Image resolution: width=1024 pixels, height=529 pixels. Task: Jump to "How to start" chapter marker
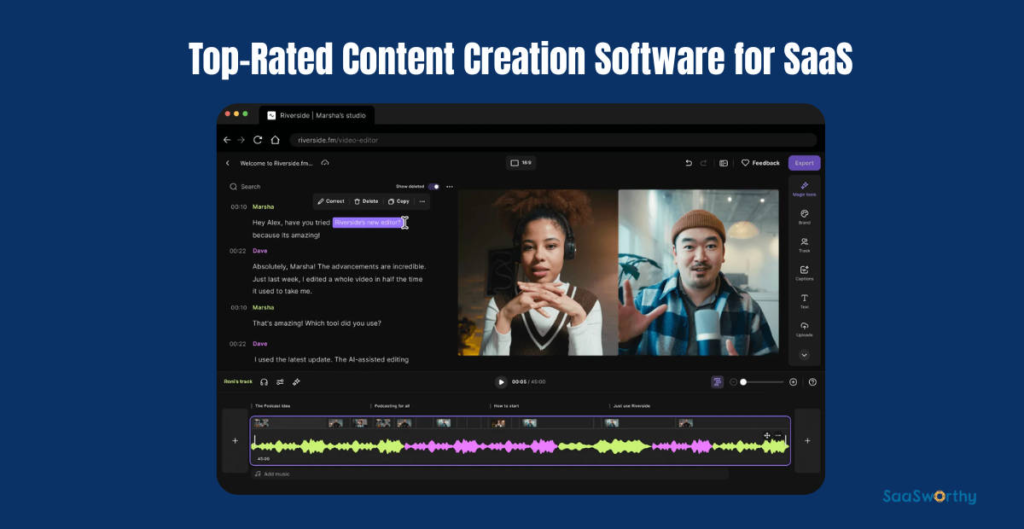click(506, 406)
